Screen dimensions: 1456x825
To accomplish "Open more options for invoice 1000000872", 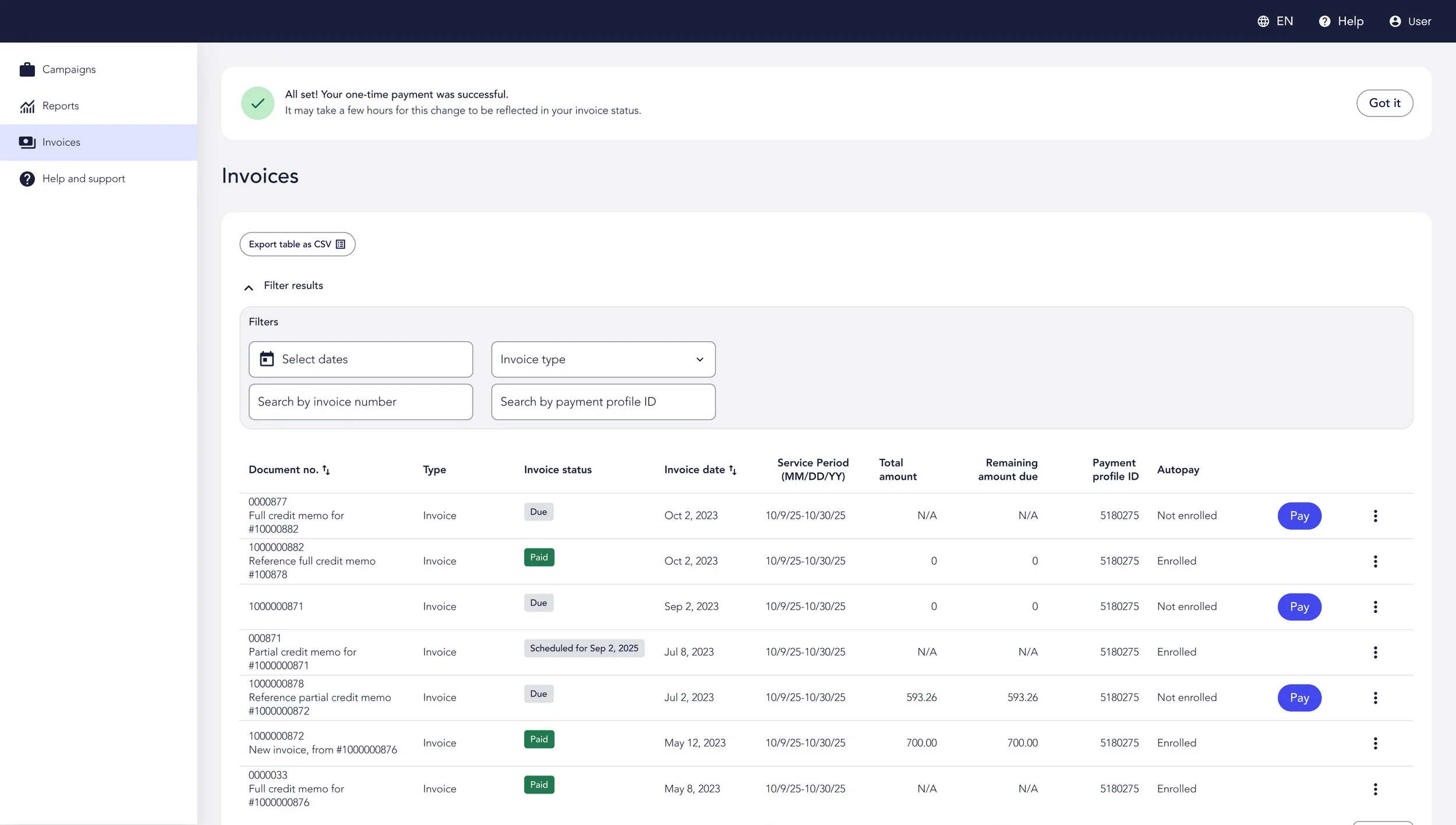I will (x=1375, y=743).
